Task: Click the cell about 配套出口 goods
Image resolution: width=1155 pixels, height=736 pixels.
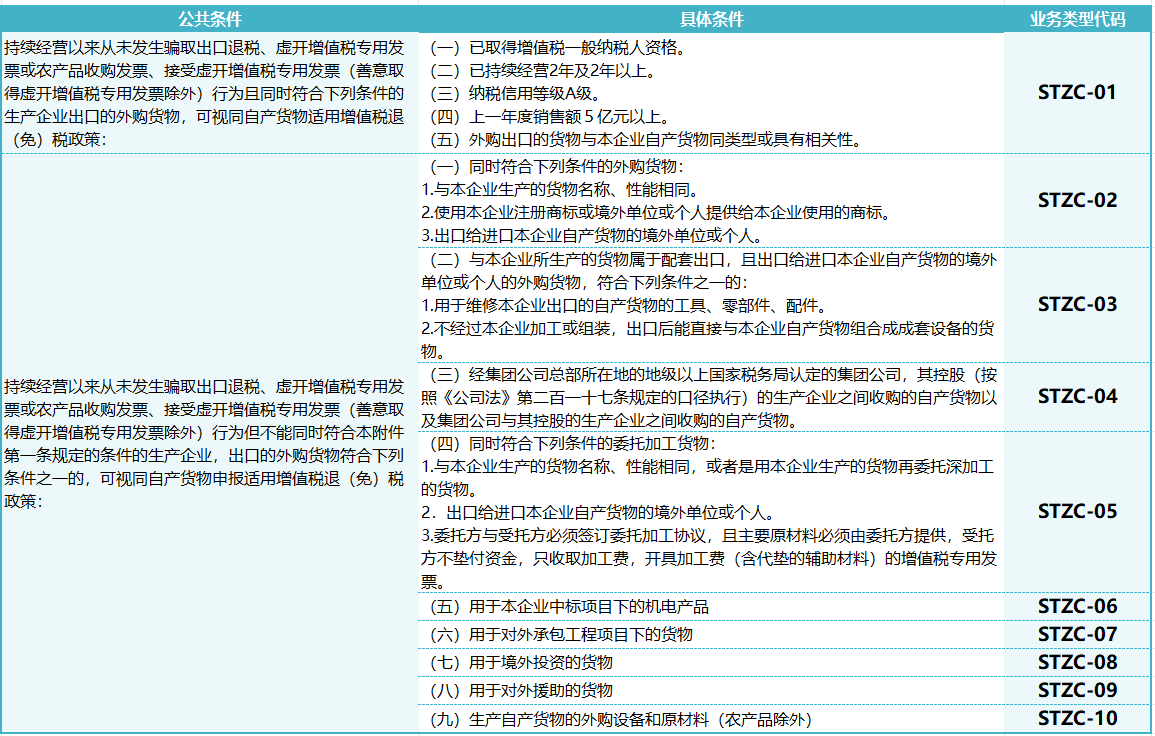Action: [x=711, y=304]
